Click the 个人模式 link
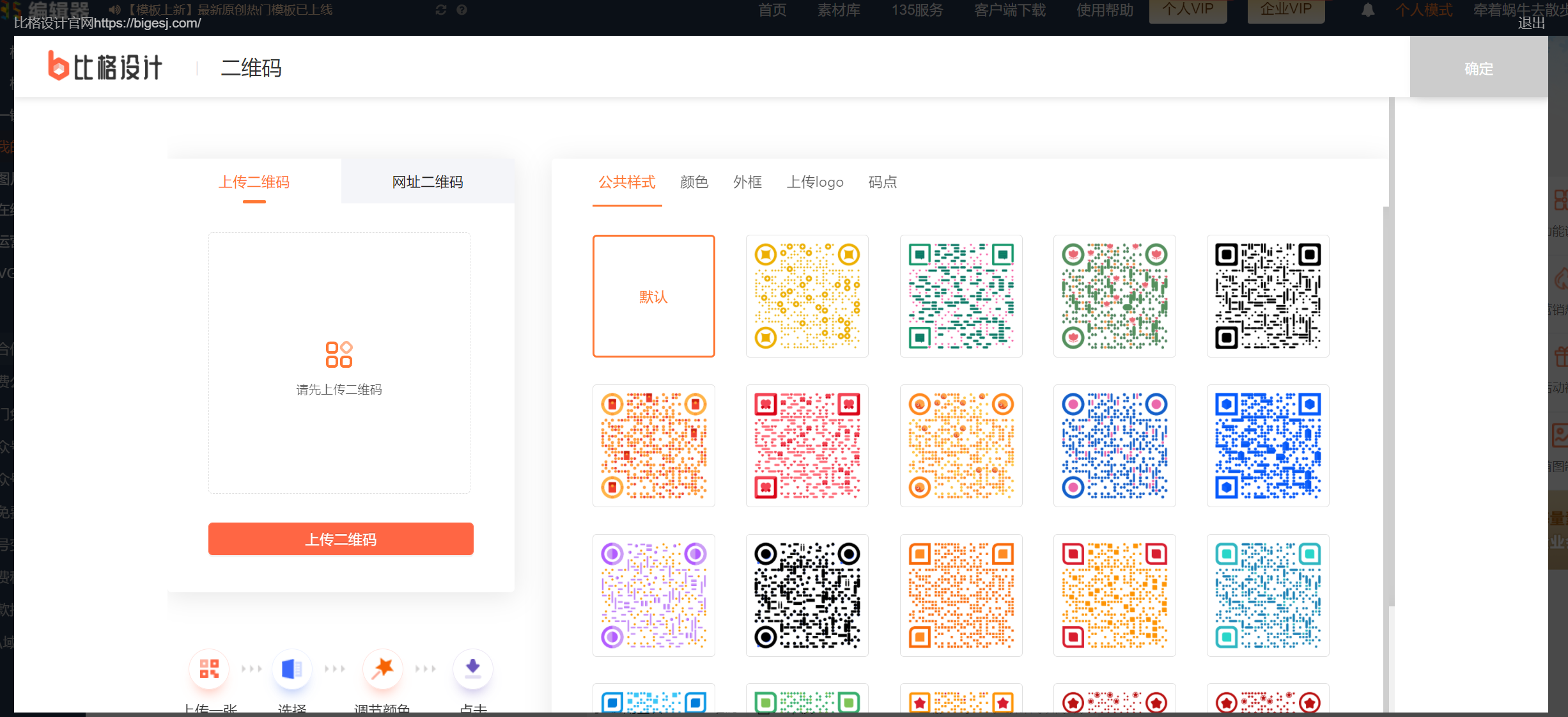The width and height of the screenshot is (1568, 717). (1424, 10)
